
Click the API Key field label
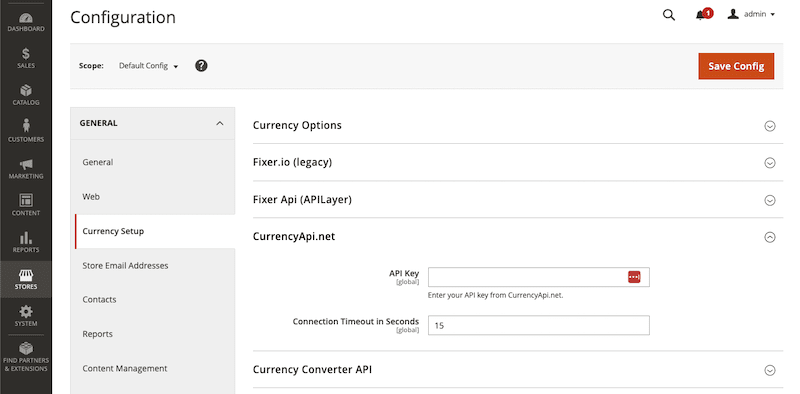(404, 274)
